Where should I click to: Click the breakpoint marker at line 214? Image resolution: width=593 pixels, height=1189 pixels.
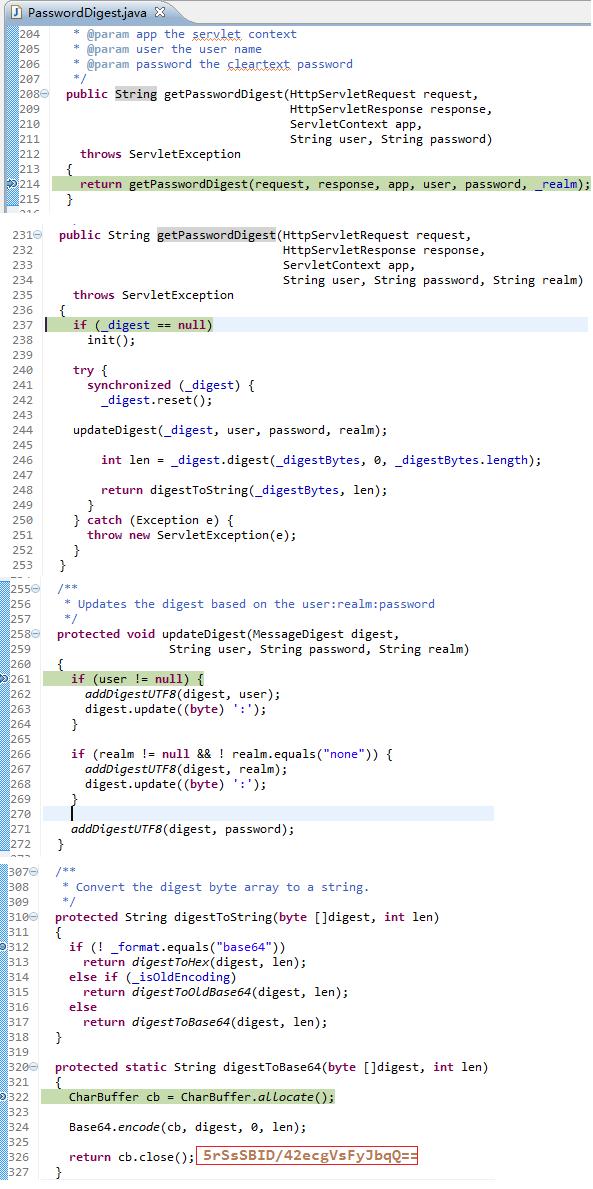click(x=11, y=184)
